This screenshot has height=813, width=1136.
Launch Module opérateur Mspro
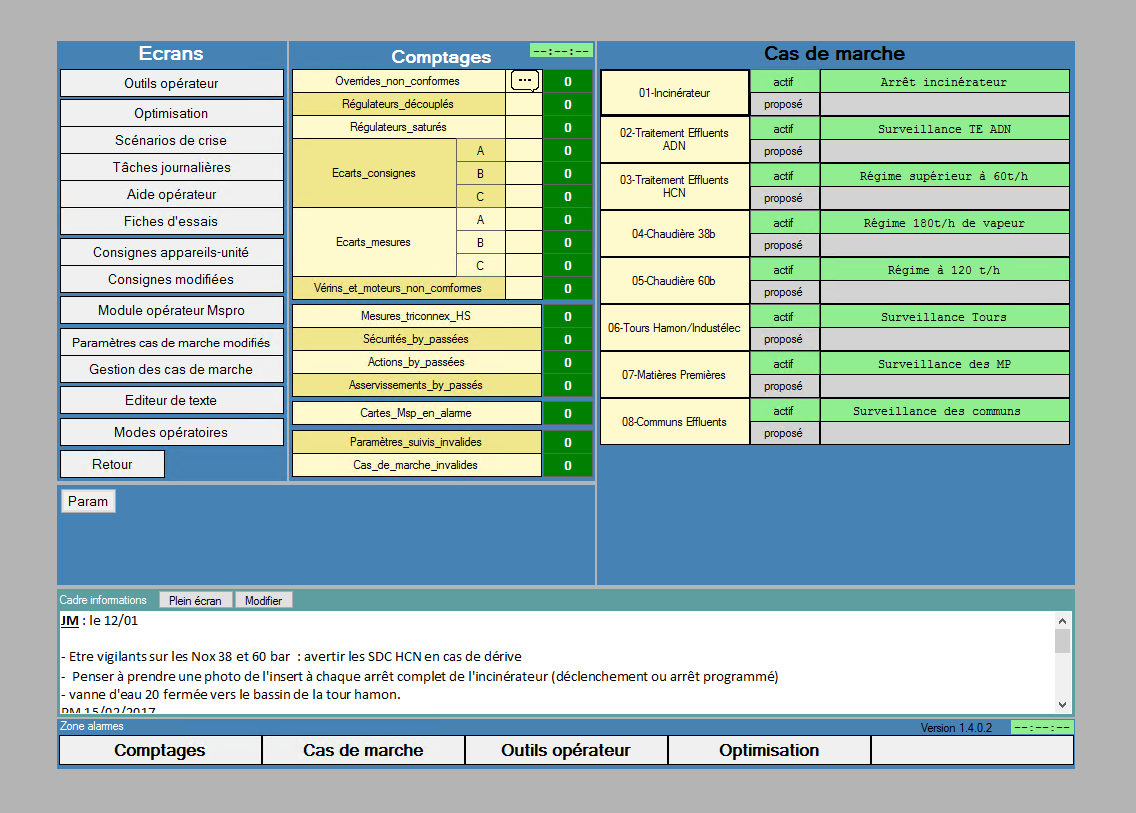[172, 310]
